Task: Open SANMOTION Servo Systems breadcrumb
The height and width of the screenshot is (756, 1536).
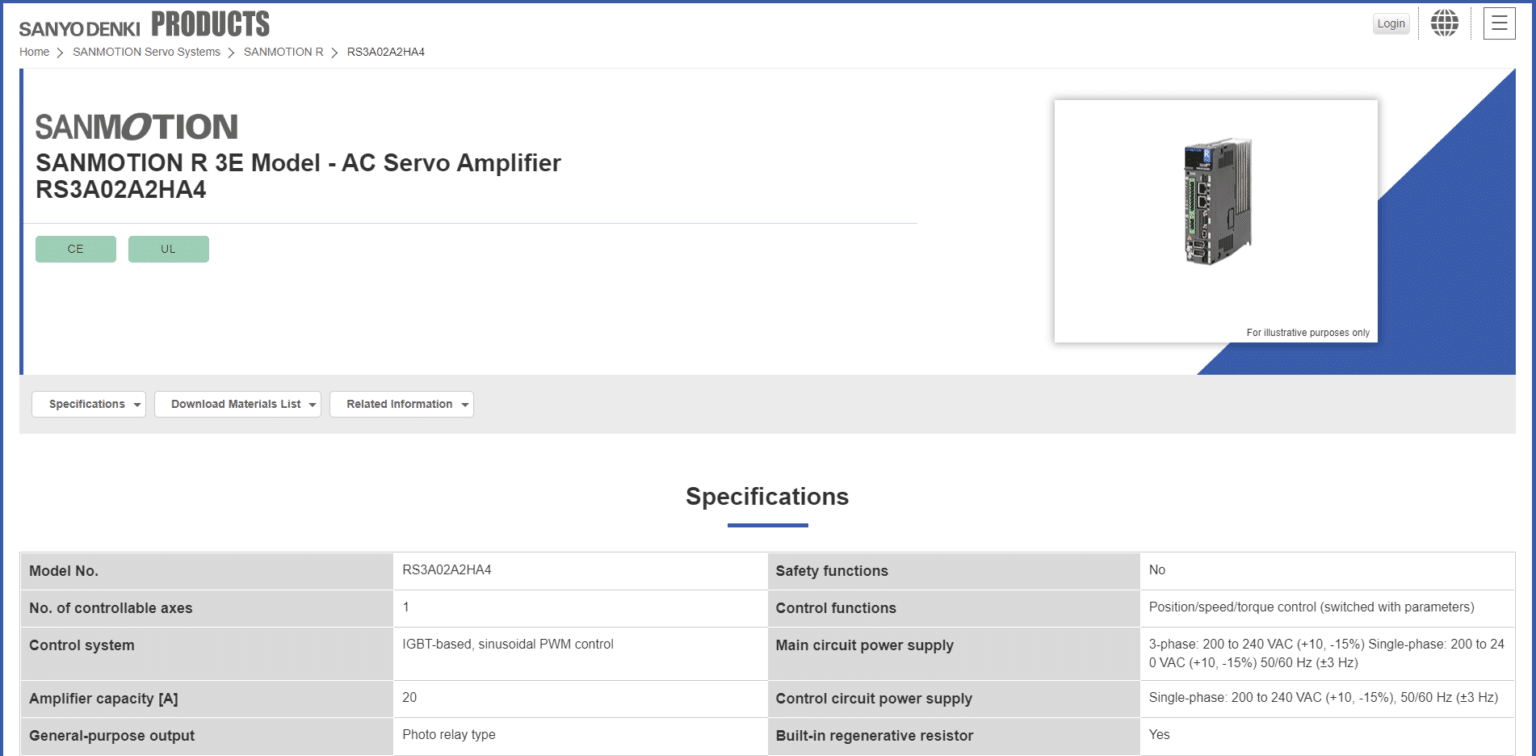Action: [146, 52]
